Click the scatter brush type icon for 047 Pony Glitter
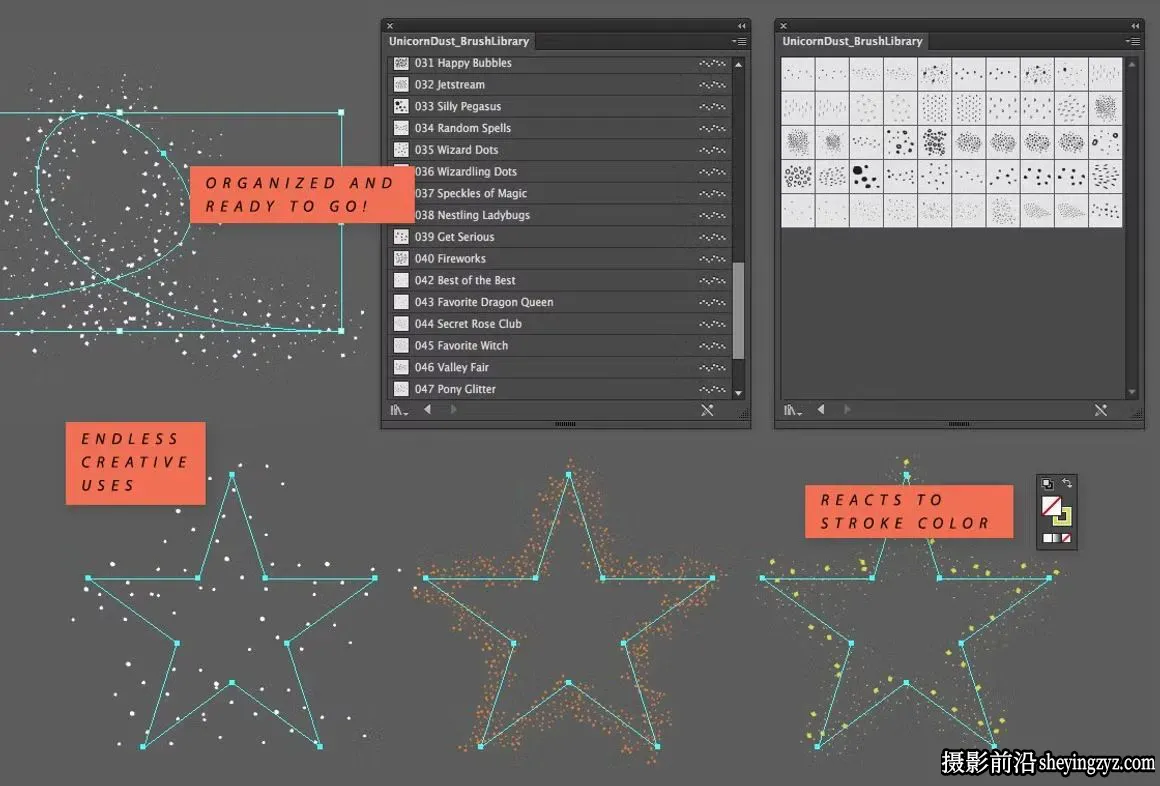The height and width of the screenshot is (786, 1160). (712, 389)
